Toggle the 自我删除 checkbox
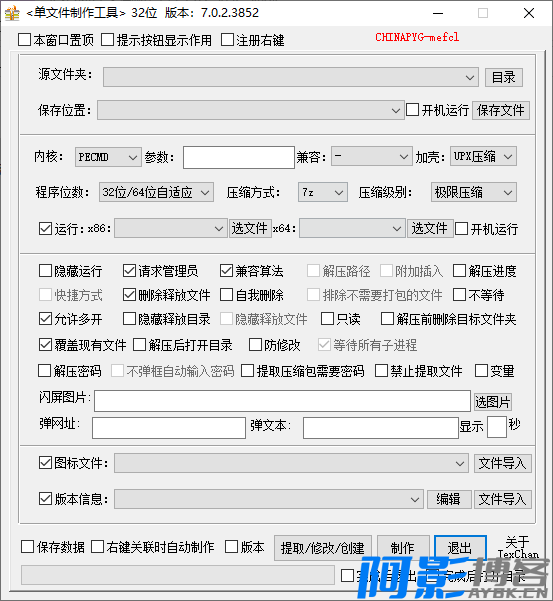The image size is (553, 601). (226, 295)
